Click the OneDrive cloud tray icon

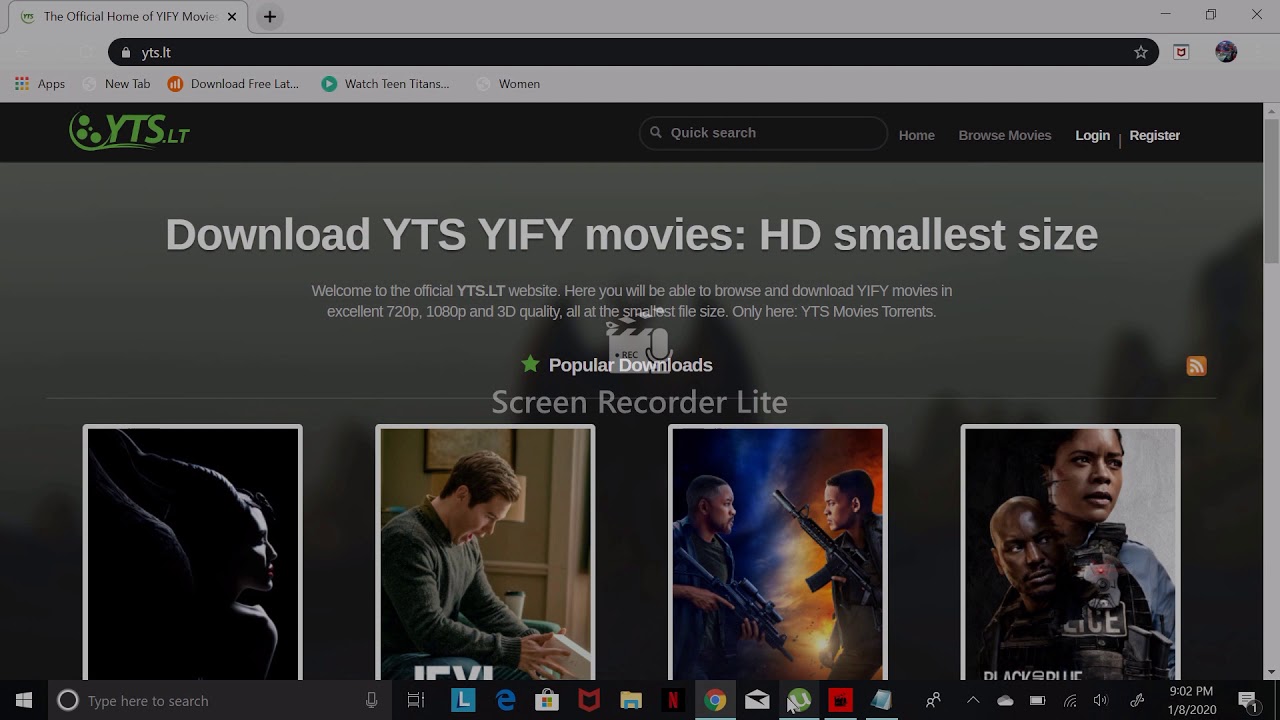pos(1005,701)
